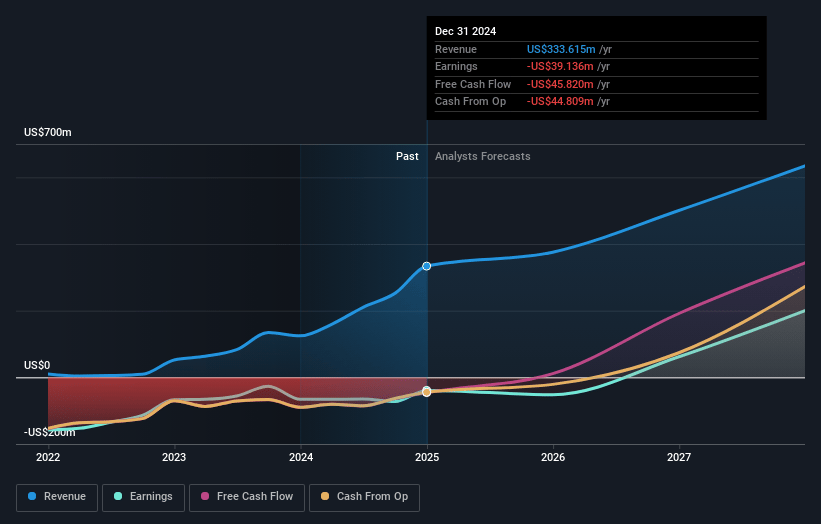This screenshot has height=524, width=821.
Task: Click the 'Past' section label
Action: pos(407,157)
